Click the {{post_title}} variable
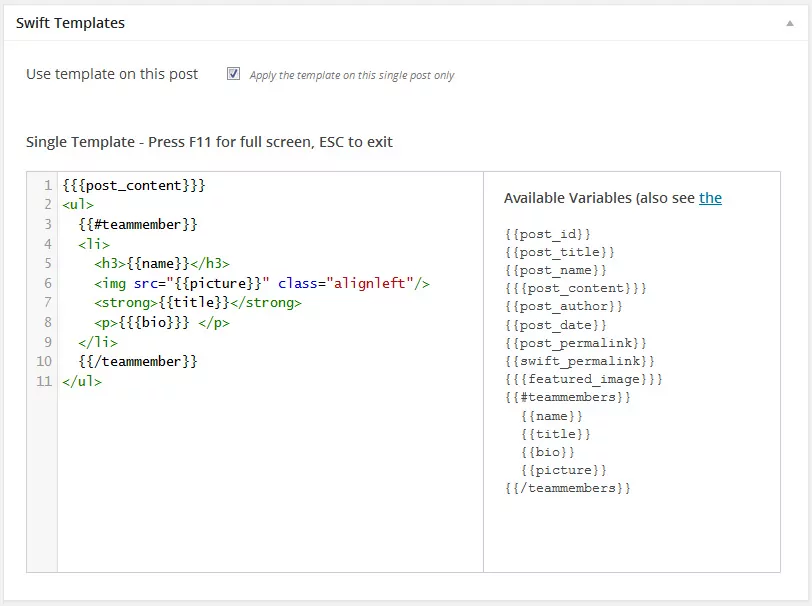Viewport: 812px width, 606px height. tap(560, 252)
